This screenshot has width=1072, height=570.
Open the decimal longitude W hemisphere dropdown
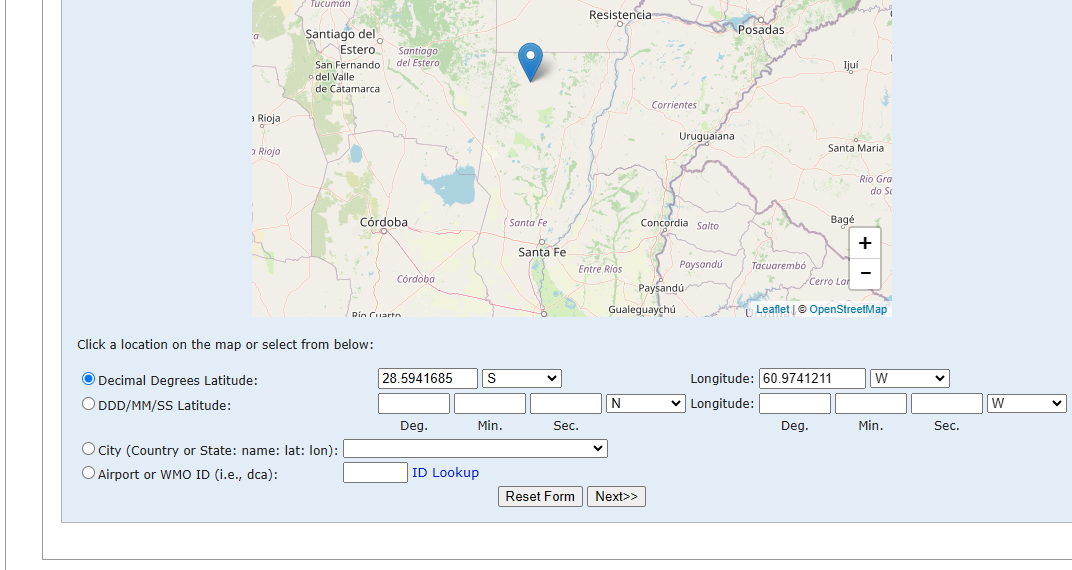click(909, 379)
